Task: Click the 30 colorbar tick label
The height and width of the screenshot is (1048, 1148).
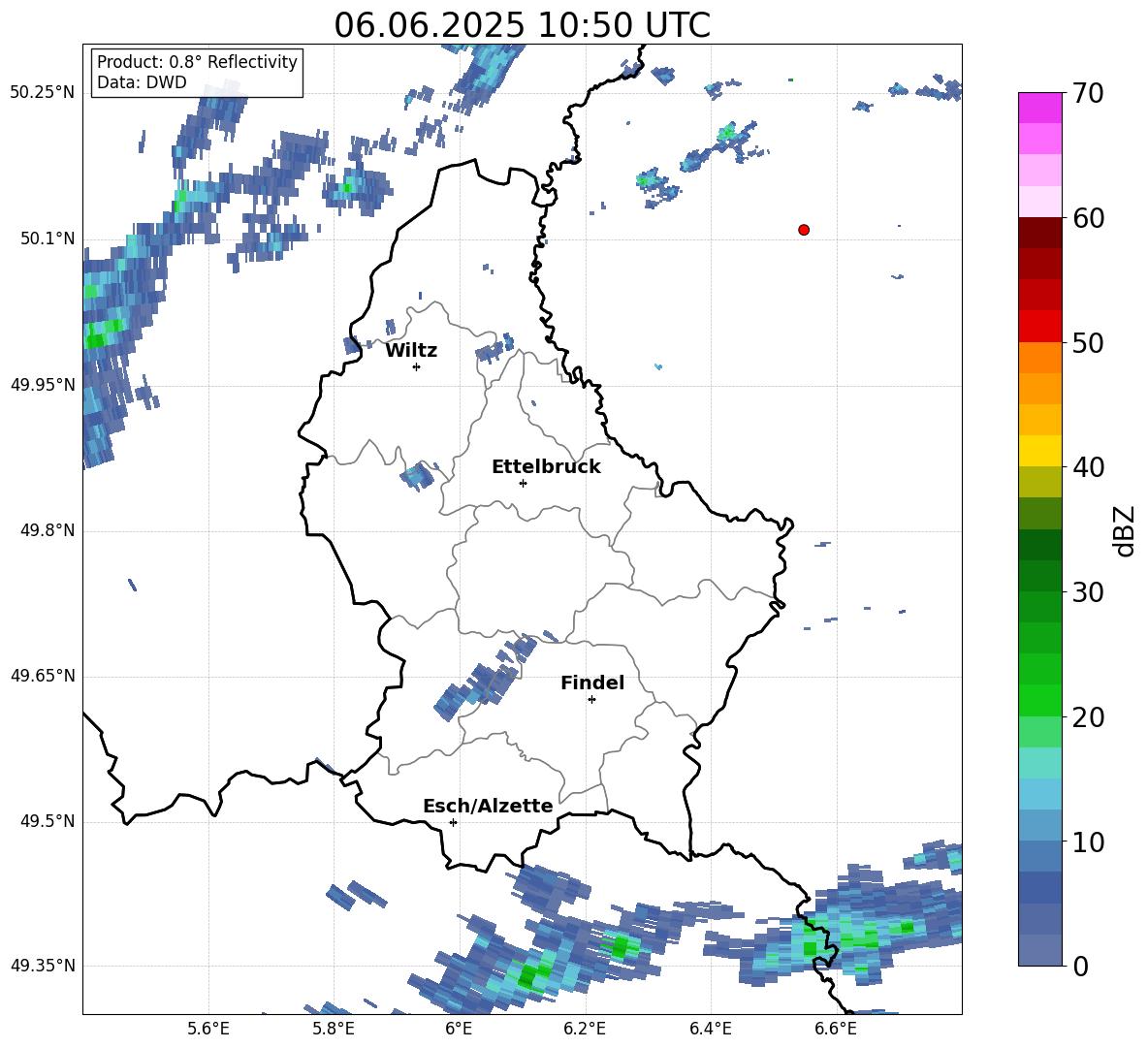Action: point(1088,592)
